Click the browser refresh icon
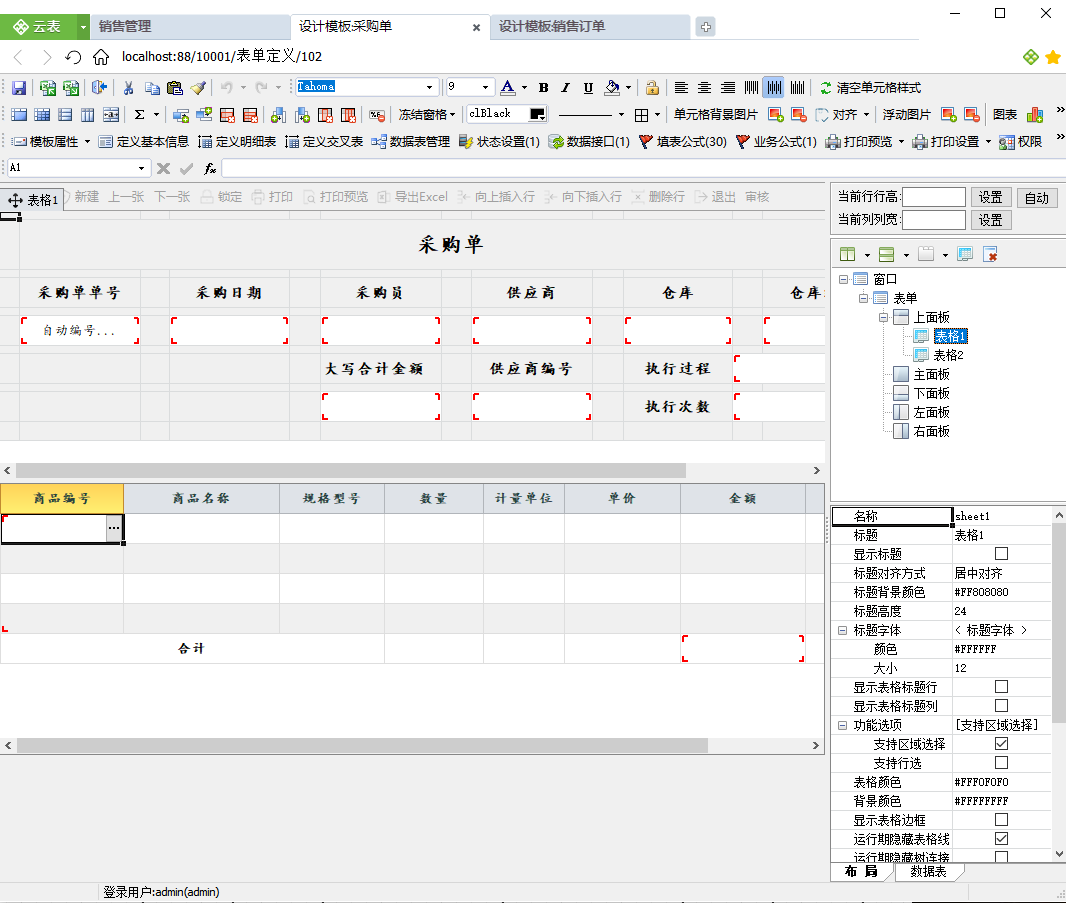The image size is (1066, 903). [73, 57]
